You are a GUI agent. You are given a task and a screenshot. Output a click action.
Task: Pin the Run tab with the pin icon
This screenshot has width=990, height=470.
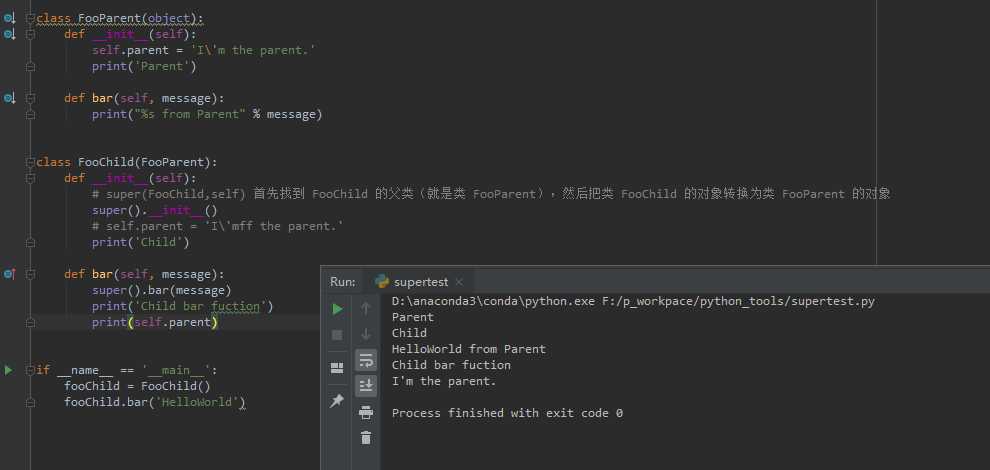click(337, 401)
